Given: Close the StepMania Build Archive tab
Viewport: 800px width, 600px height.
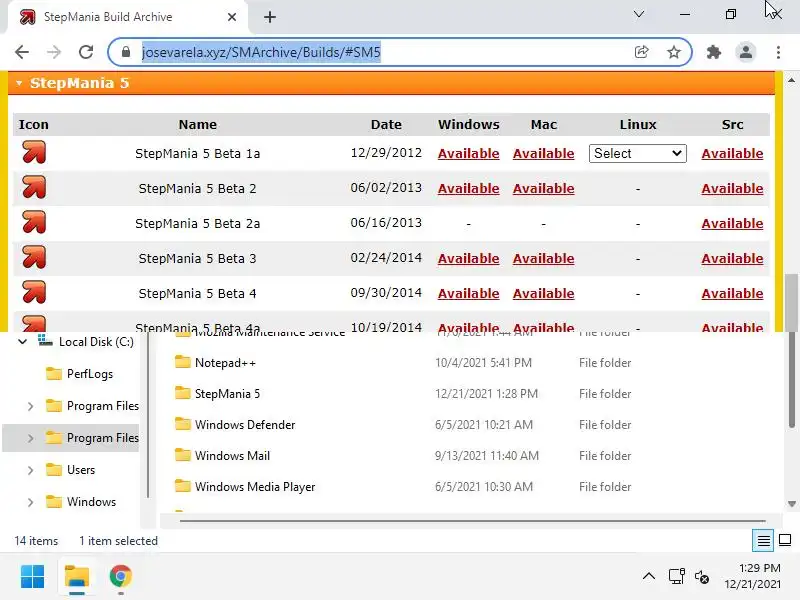Looking at the screenshot, I should 232,17.
